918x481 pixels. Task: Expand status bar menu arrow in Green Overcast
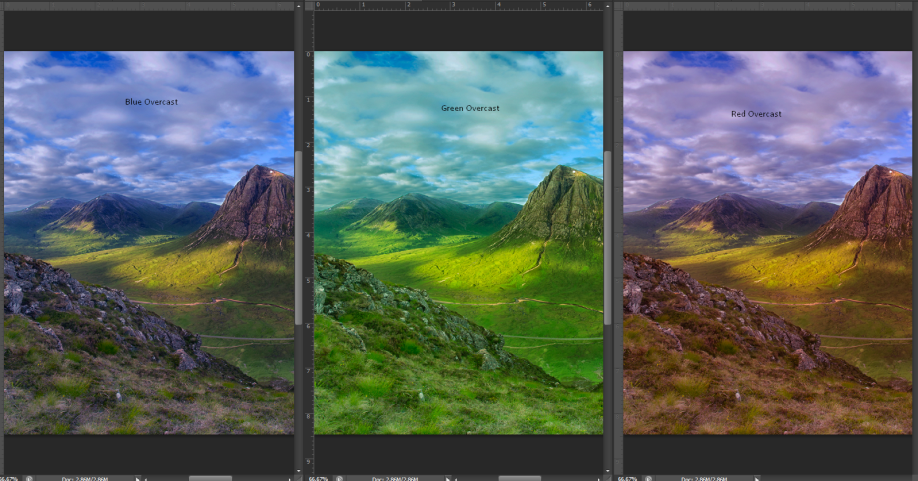(448, 478)
